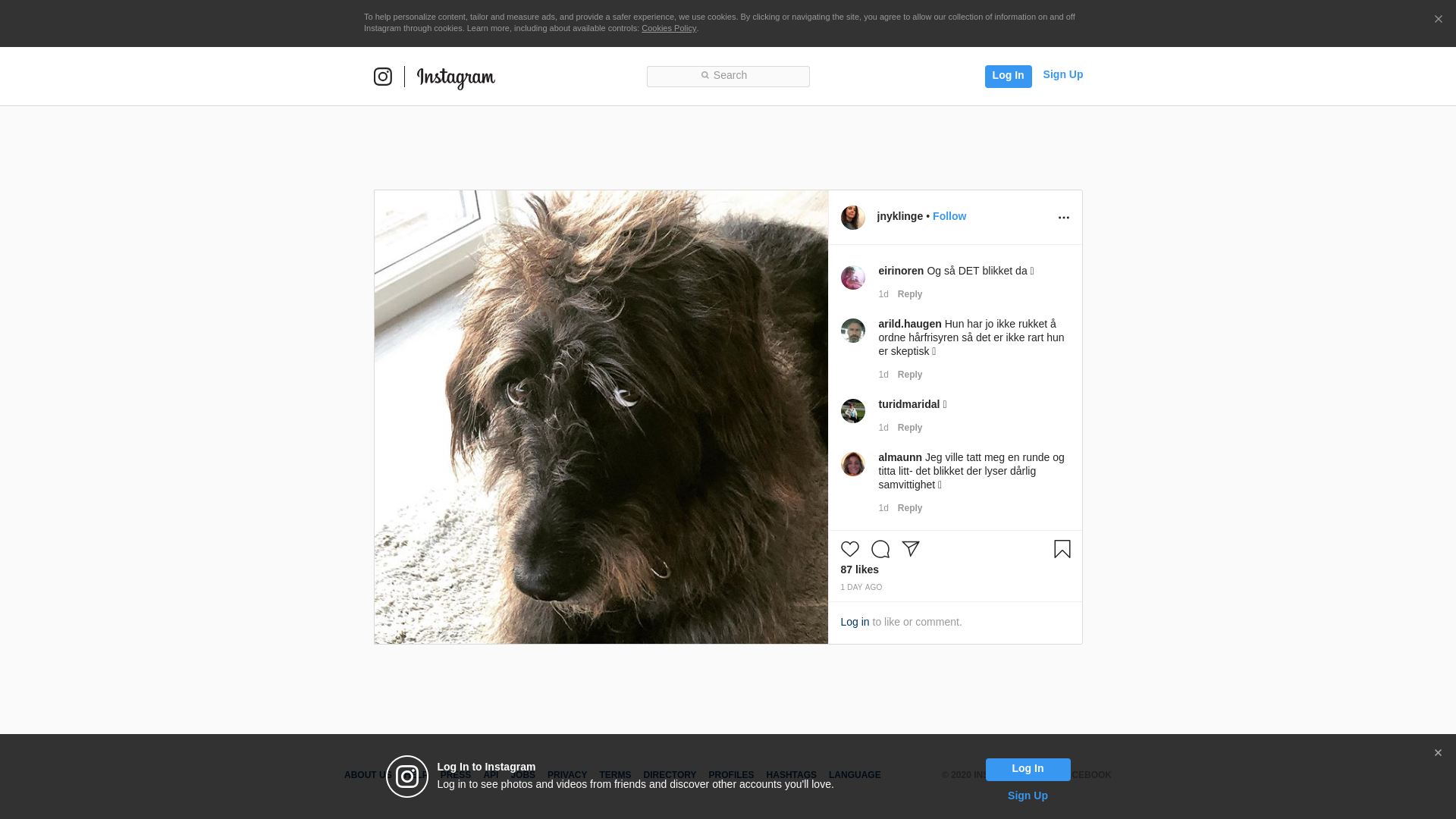
Task: Open jnyklinge's profile avatar
Action: (852, 218)
